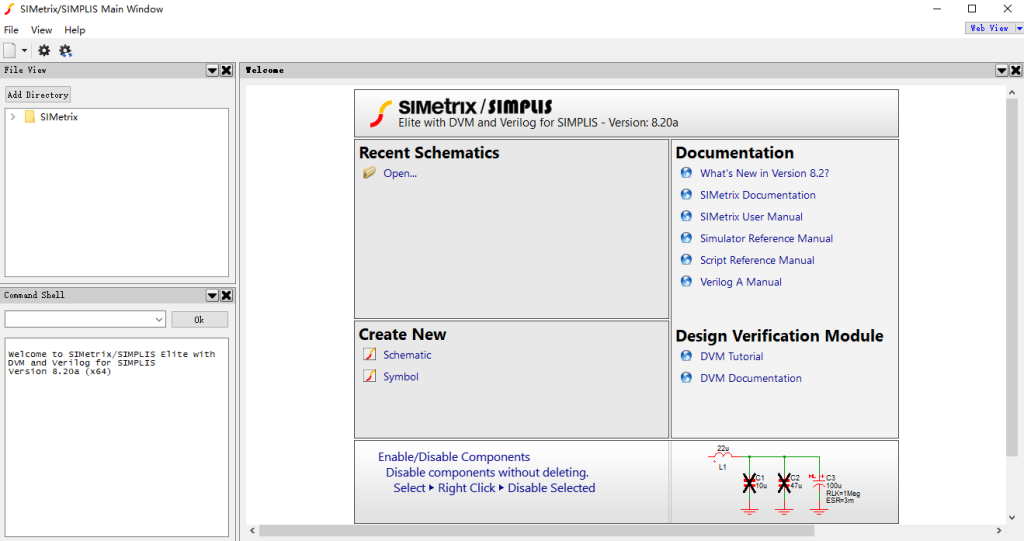The image size is (1024, 541).
Task: Click globe icon beside SIMetrix Documentation
Action: tap(686, 194)
